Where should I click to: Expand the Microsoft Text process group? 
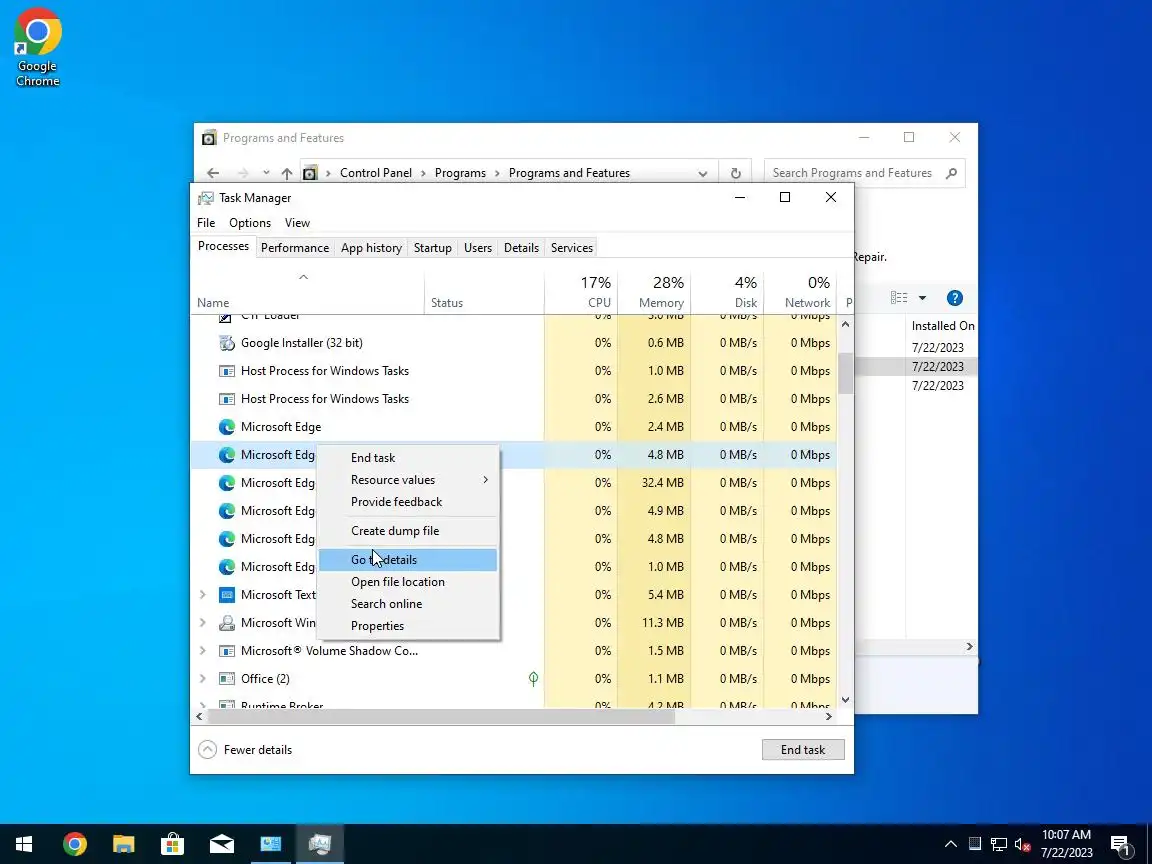pyautogui.click(x=203, y=595)
